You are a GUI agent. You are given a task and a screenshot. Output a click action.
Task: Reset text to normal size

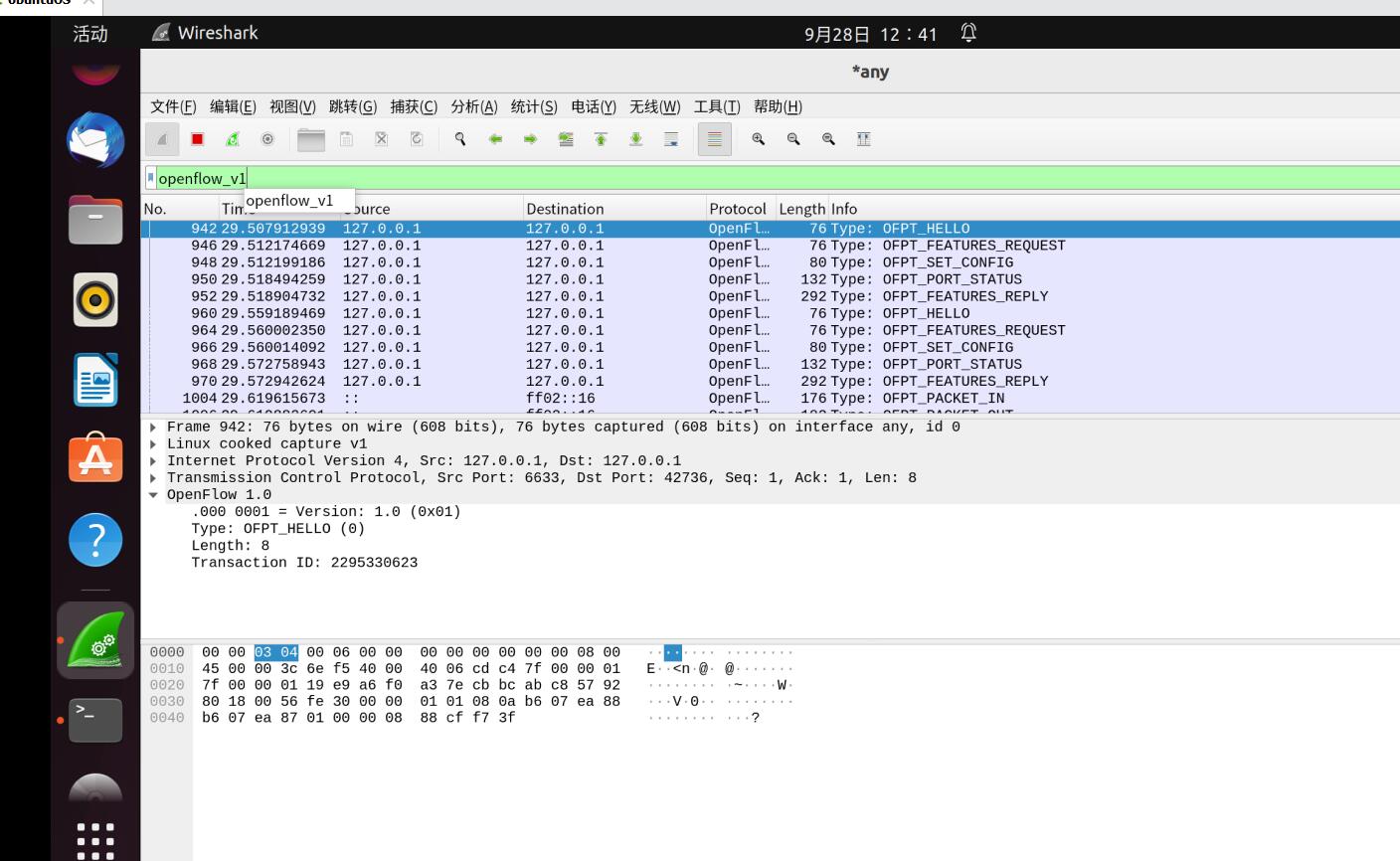click(x=828, y=139)
